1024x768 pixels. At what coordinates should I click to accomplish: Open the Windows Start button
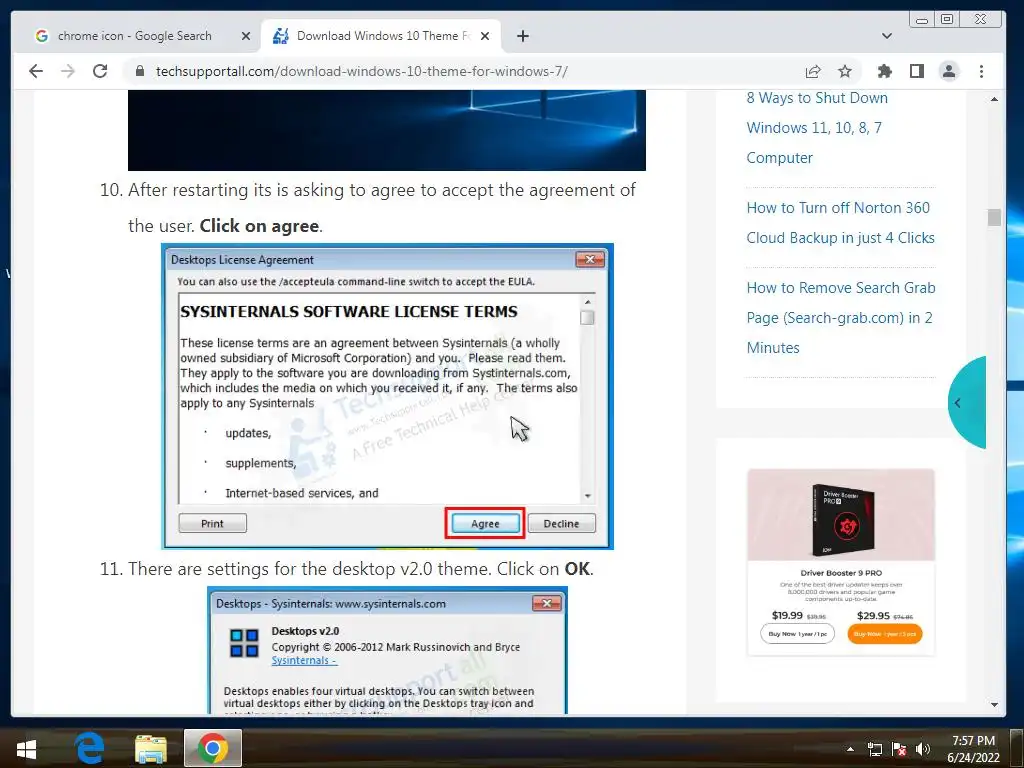[26, 748]
